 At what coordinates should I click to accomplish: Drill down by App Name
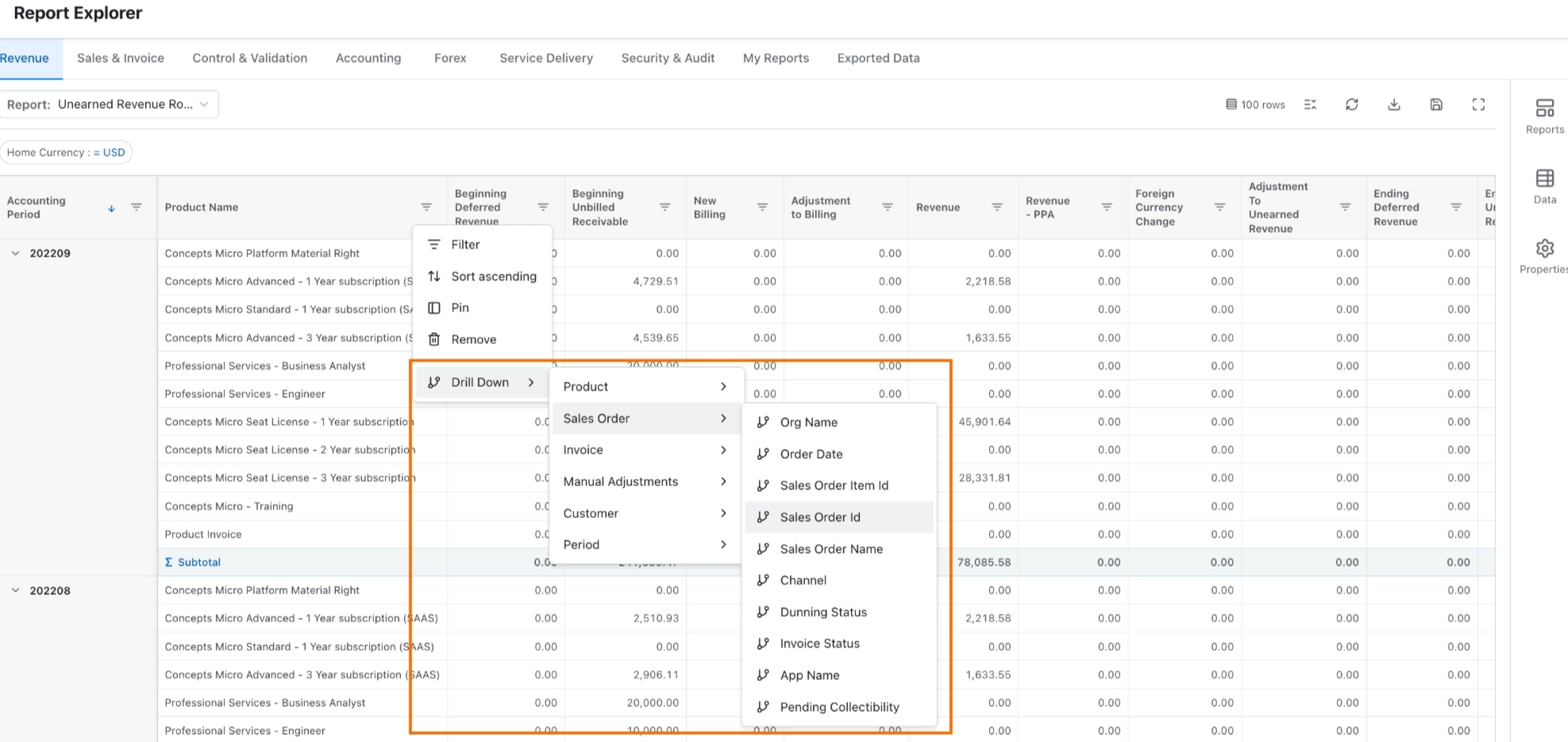pos(839,675)
